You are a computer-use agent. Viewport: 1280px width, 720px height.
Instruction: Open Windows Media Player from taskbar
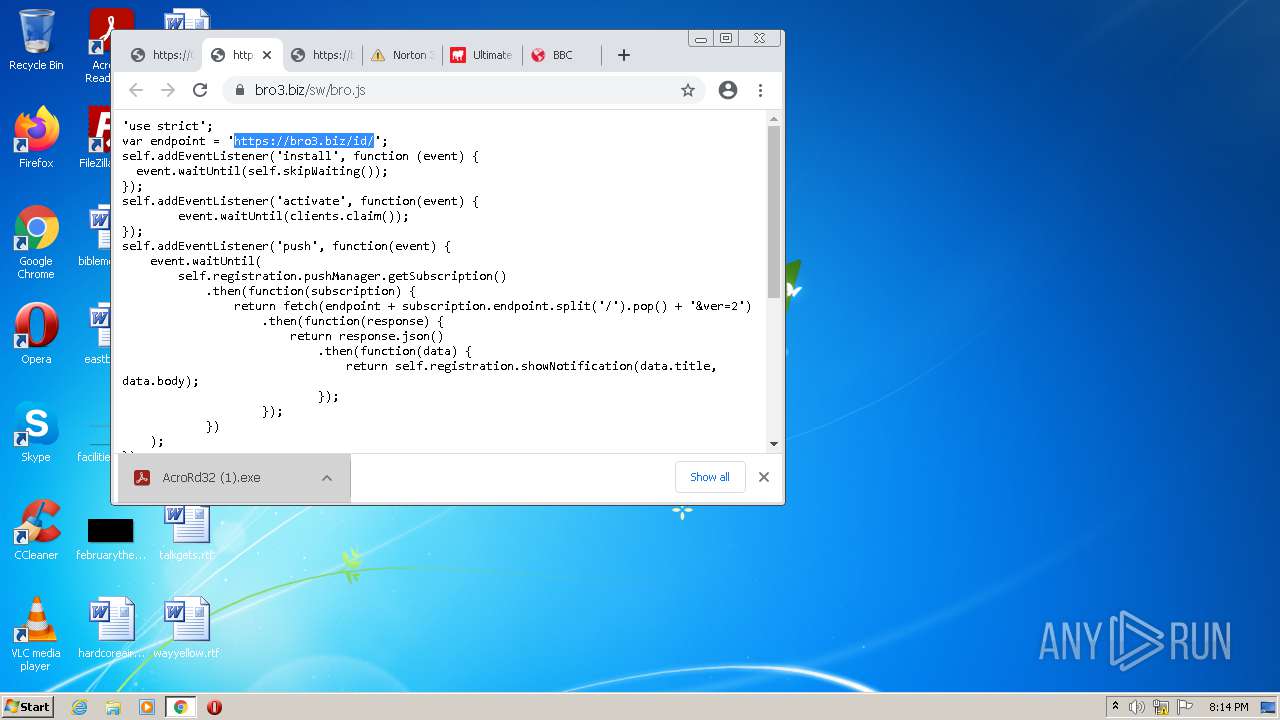[x=147, y=707]
